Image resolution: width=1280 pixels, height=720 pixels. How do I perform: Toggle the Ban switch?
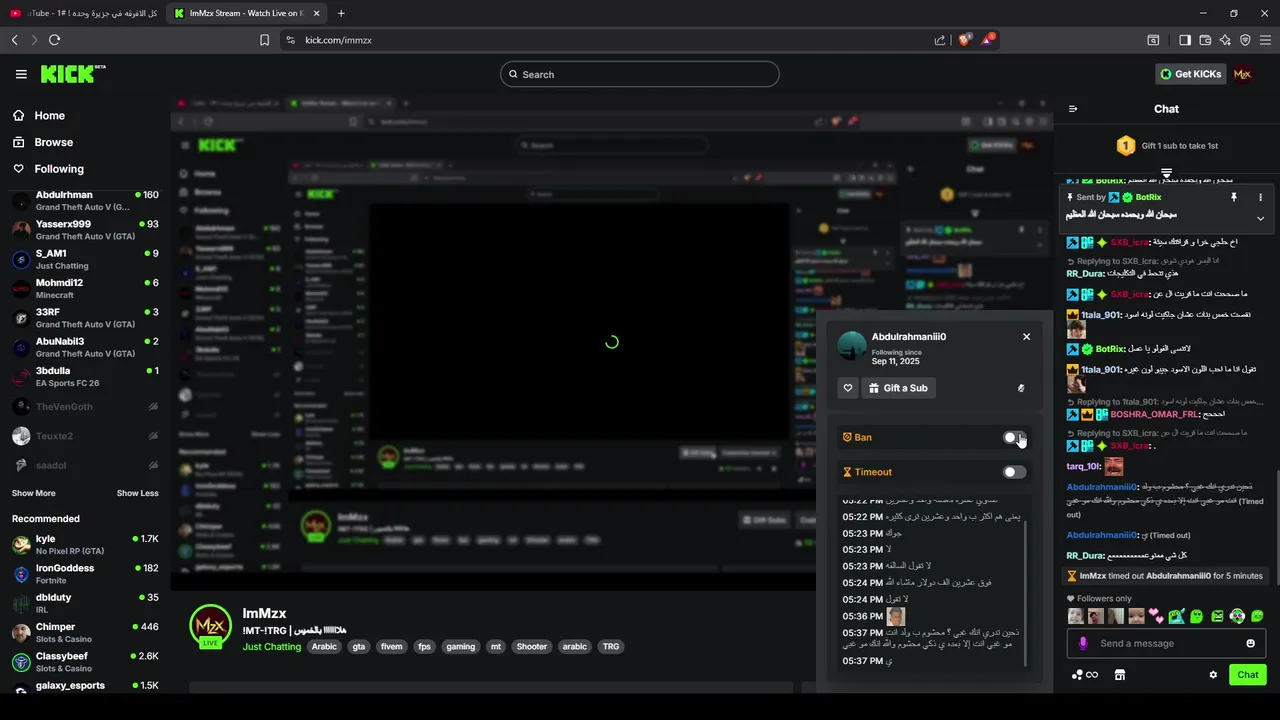[x=1014, y=437]
